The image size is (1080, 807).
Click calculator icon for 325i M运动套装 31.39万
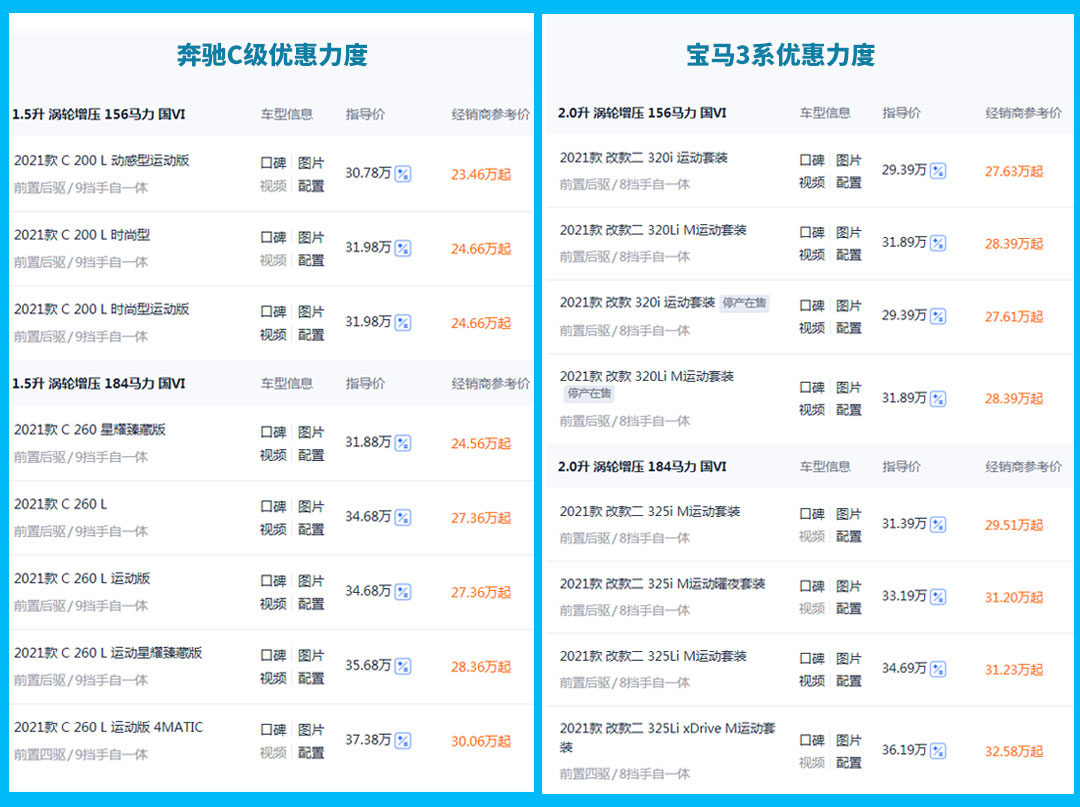point(938,524)
